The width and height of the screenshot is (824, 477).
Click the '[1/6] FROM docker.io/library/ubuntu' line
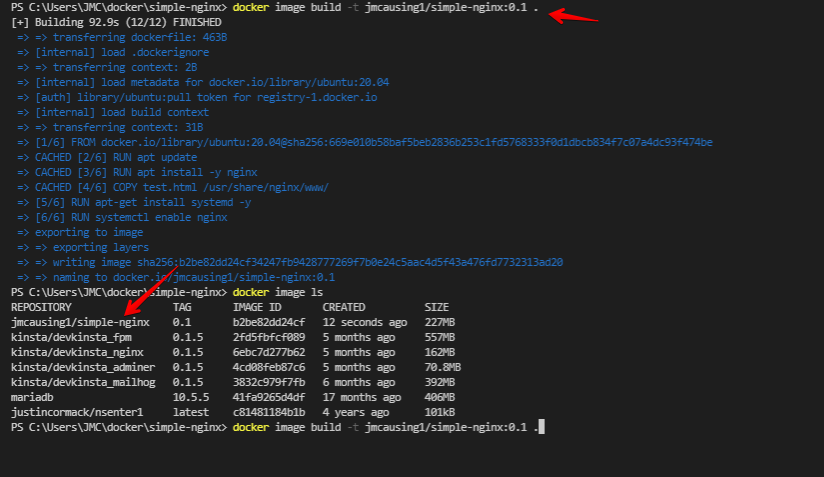(x=365, y=142)
